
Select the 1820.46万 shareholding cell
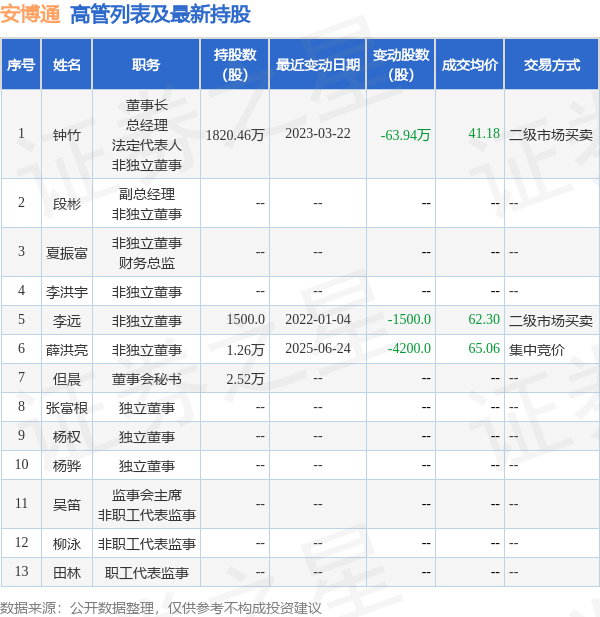pos(235,135)
